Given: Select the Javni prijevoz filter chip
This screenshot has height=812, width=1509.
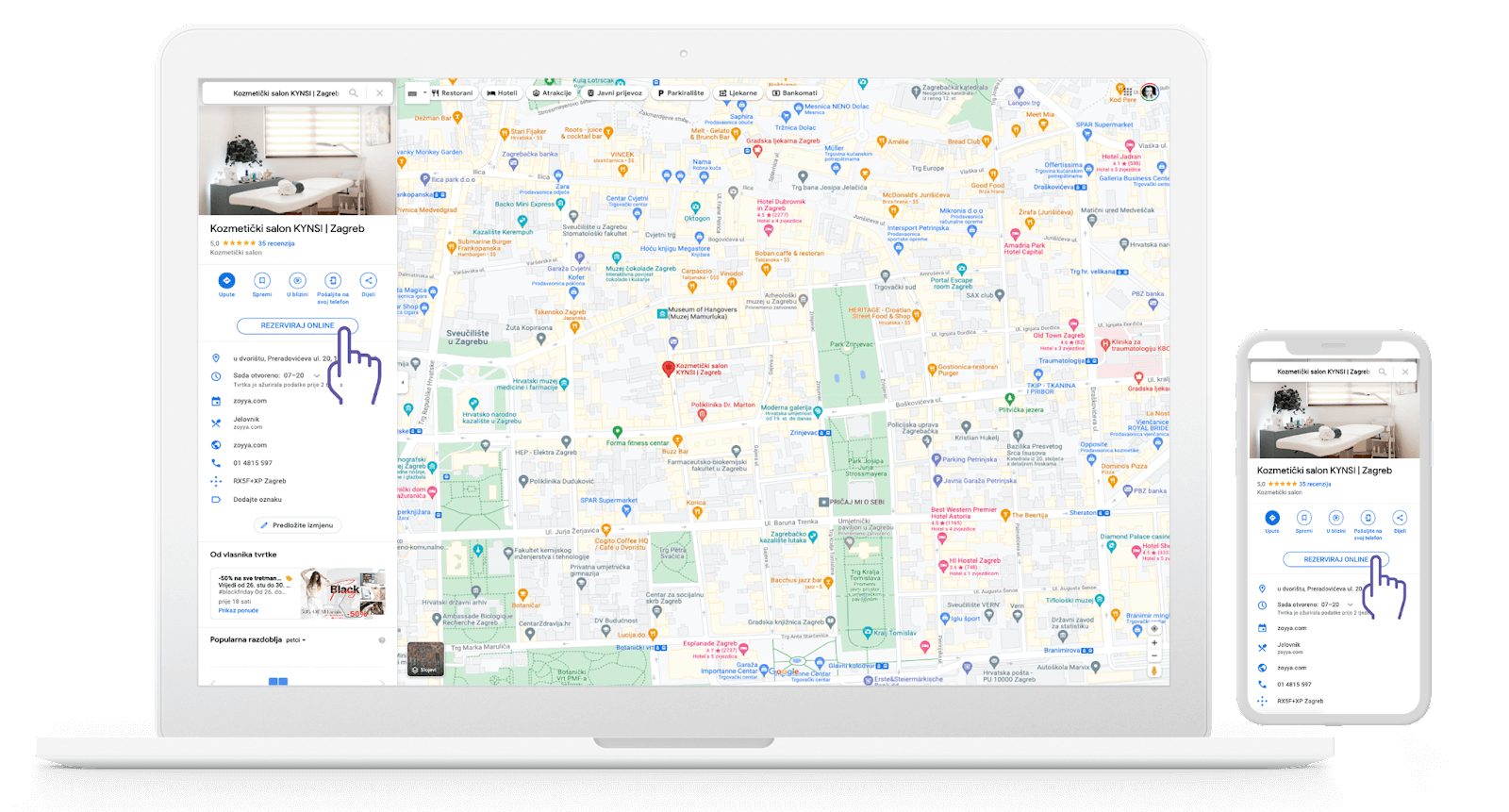Looking at the screenshot, I should tap(615, 93).
